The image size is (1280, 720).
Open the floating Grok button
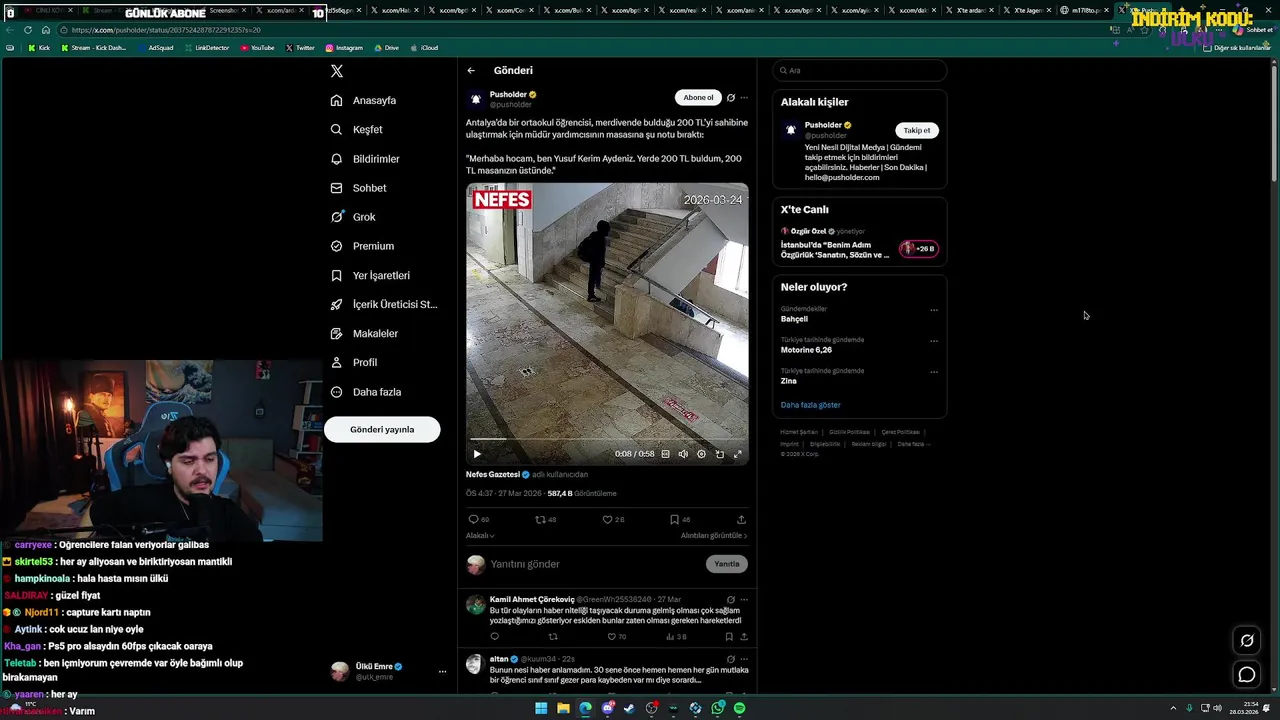point(1247,641)
